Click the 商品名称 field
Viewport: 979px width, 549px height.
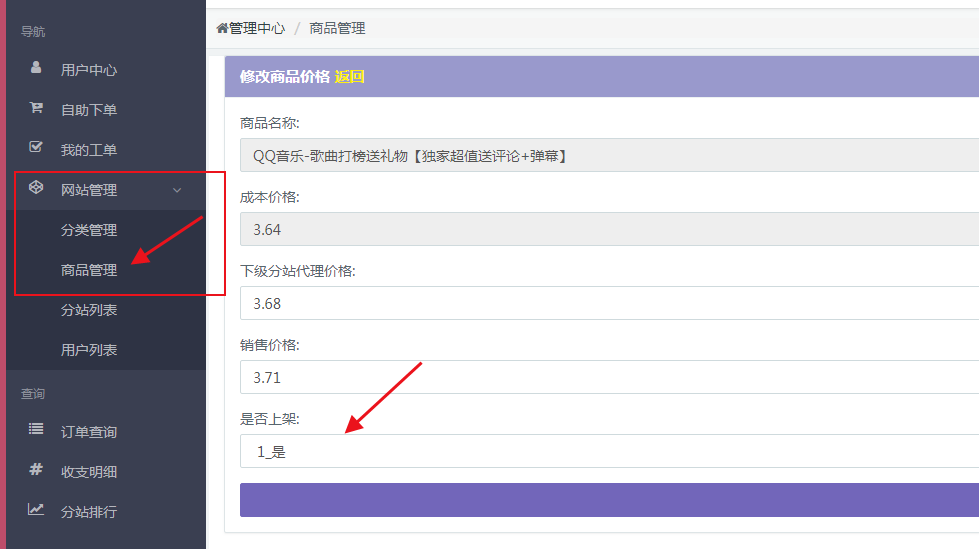(x=608, y=155)
